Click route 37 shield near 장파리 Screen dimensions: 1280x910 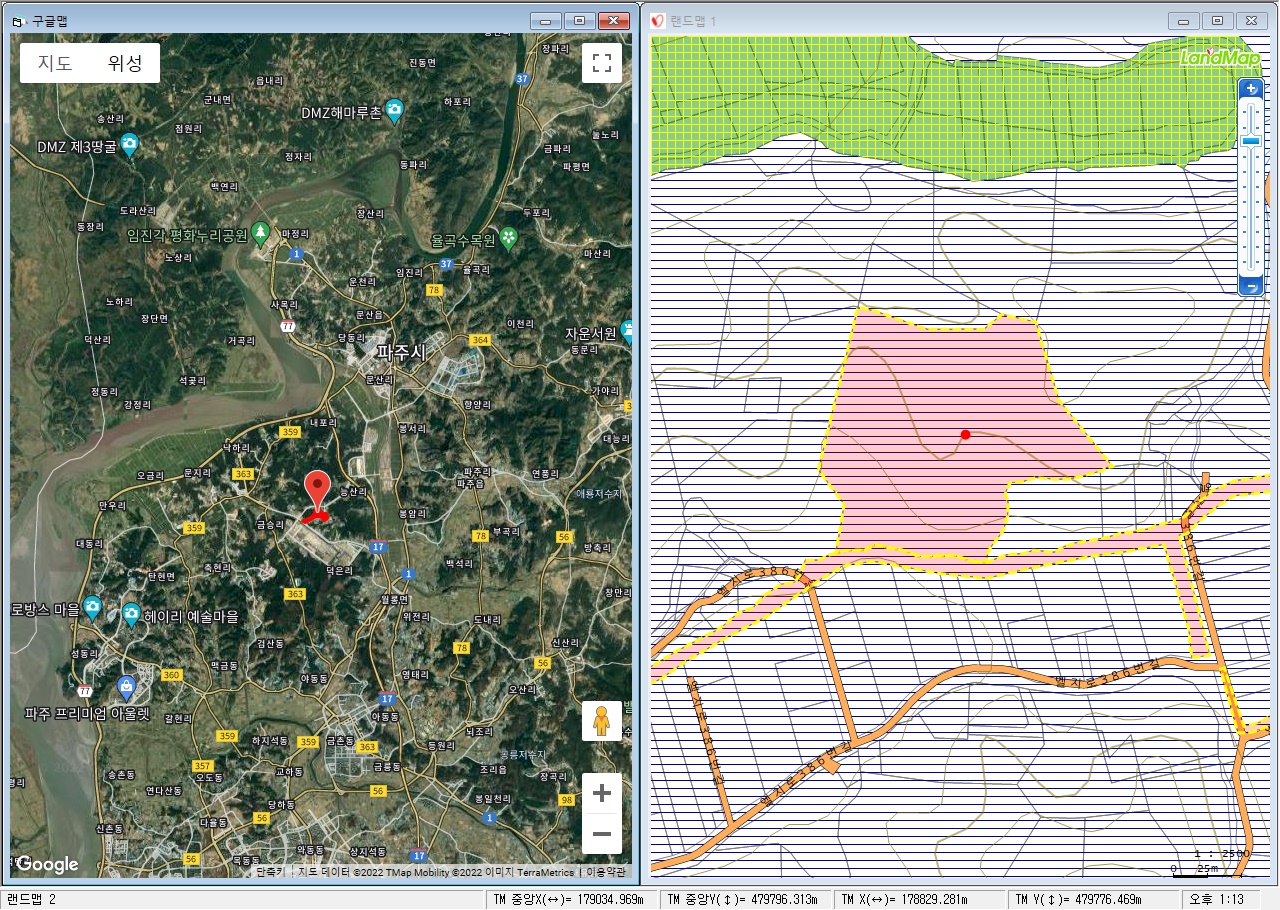click(522, 78)
